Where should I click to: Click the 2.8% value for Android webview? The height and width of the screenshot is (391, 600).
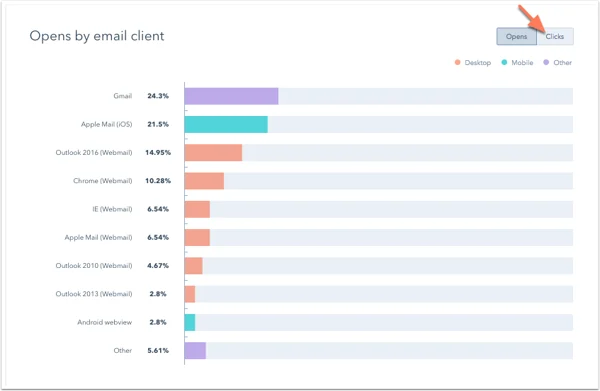(x=158, y=323)
